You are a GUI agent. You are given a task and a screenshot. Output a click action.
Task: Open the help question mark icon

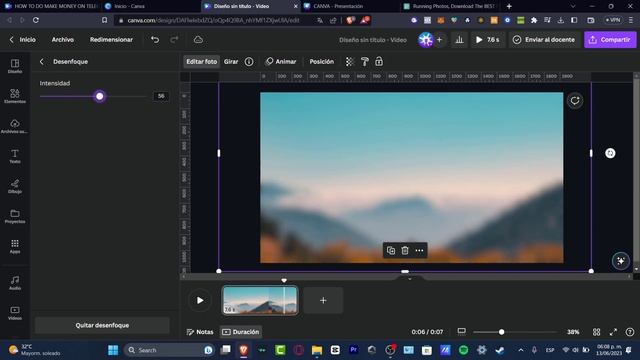630,332
